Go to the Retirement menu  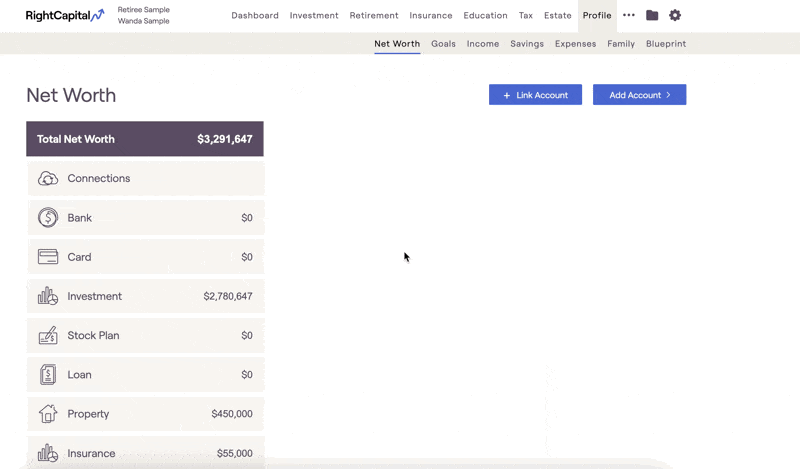pyautogui.click(x=374, y=15)
